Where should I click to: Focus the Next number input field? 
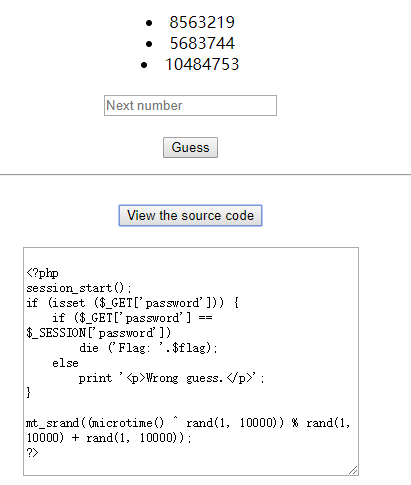pos(190,106)
